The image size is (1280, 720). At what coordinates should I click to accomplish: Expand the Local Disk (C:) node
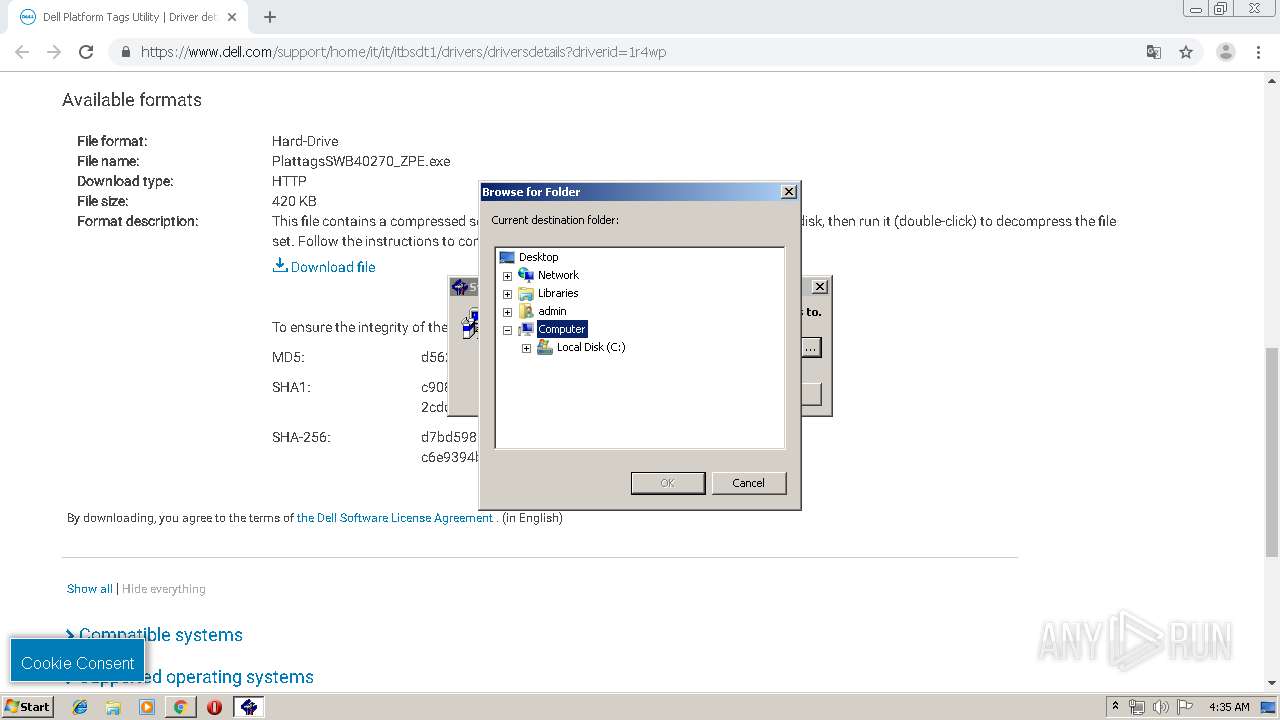(x=526, y=348)
